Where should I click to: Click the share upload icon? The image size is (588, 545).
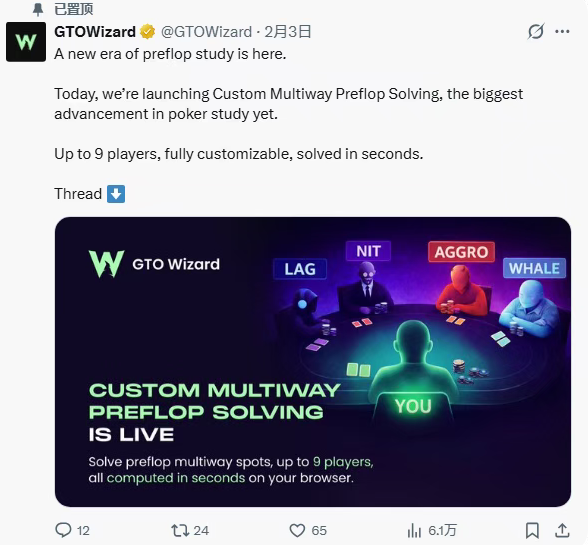pos(562,530)
